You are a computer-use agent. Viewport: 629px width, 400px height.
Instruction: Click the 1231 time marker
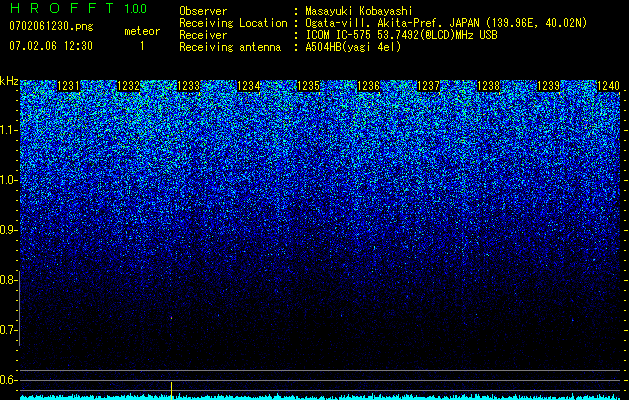69,86
